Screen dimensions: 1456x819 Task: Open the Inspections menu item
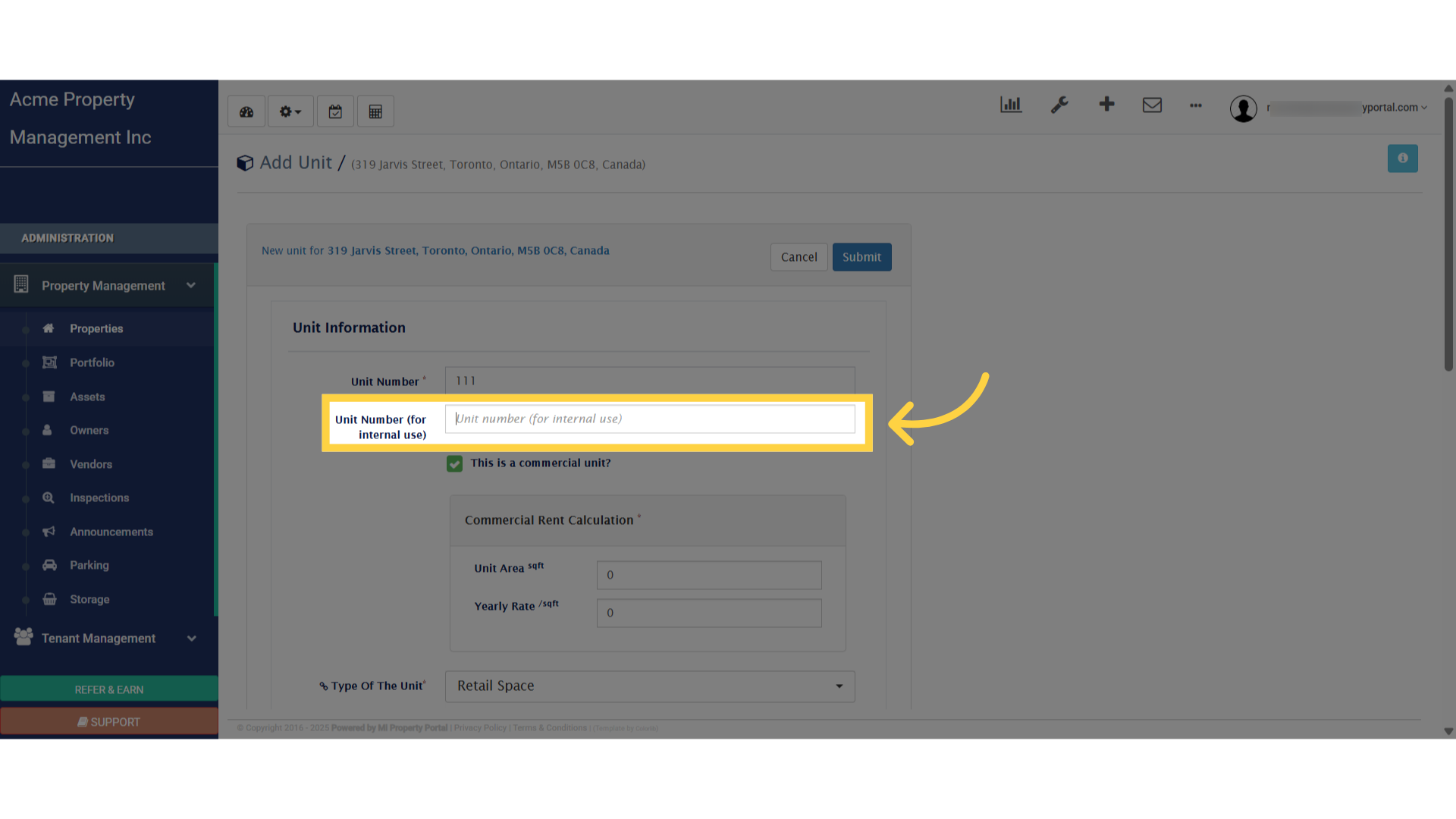coord(99,497)
